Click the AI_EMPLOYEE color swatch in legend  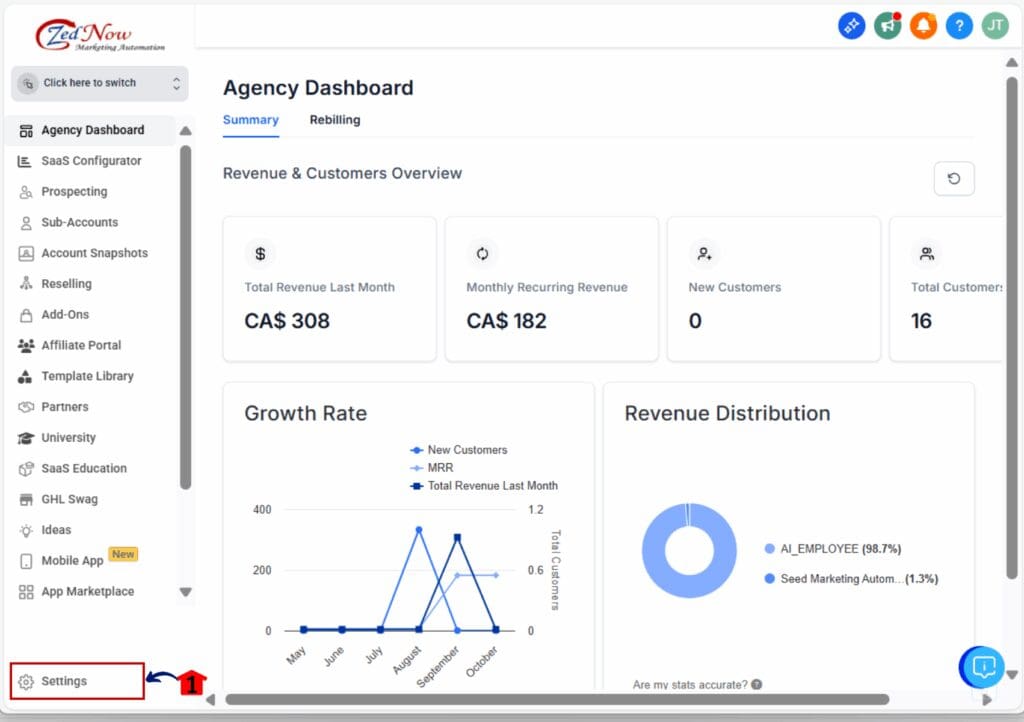[769, 549]
